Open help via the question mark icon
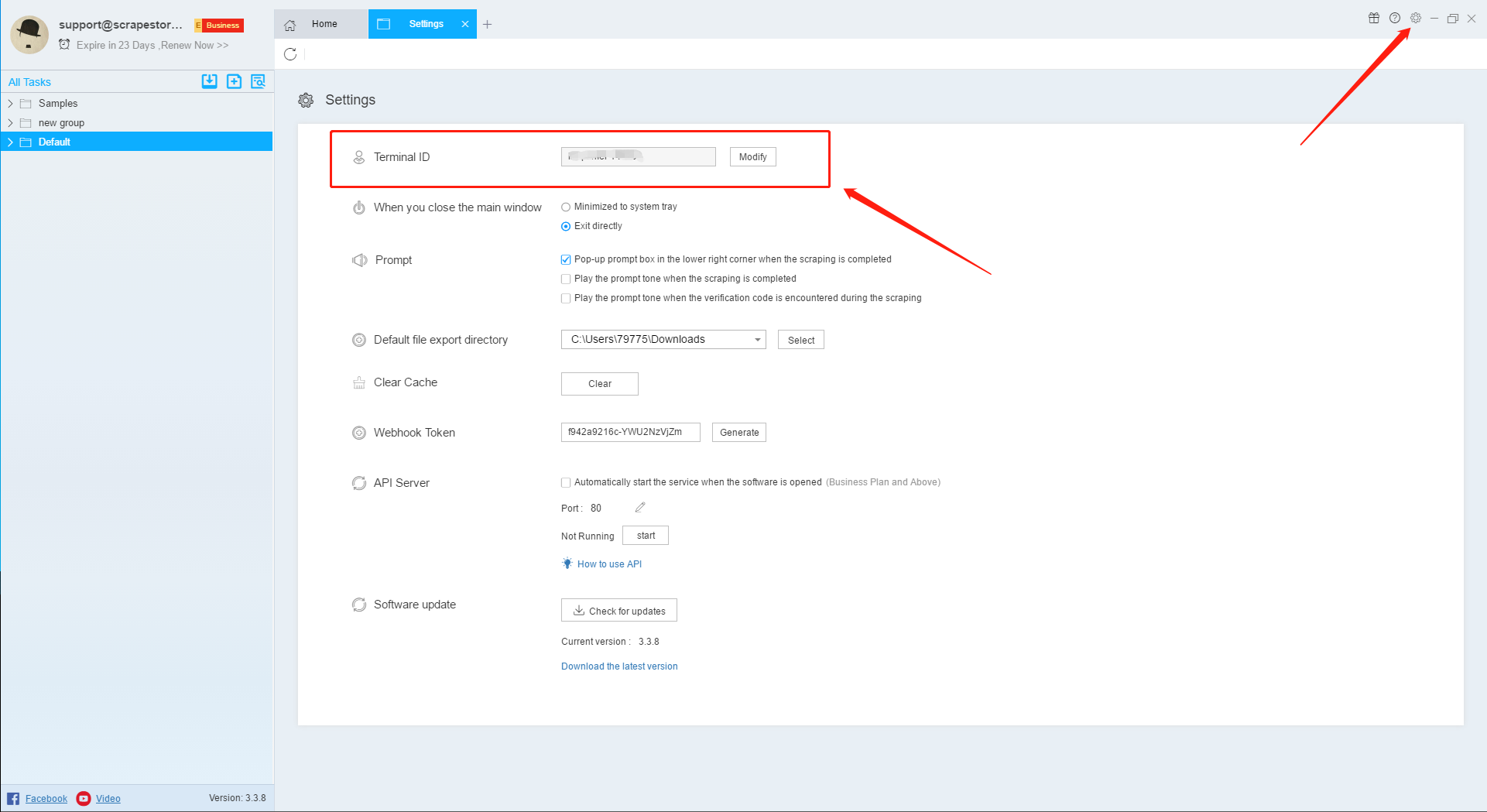This screenshot has height=812, width=1487. [1395, 19]
